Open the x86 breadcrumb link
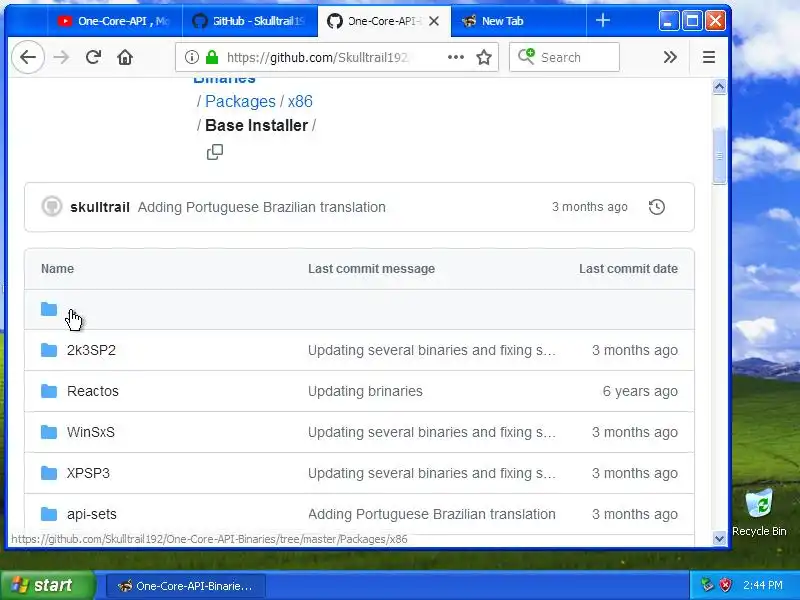The width and height of the screenshot is (800, 600). click(300, 101)
